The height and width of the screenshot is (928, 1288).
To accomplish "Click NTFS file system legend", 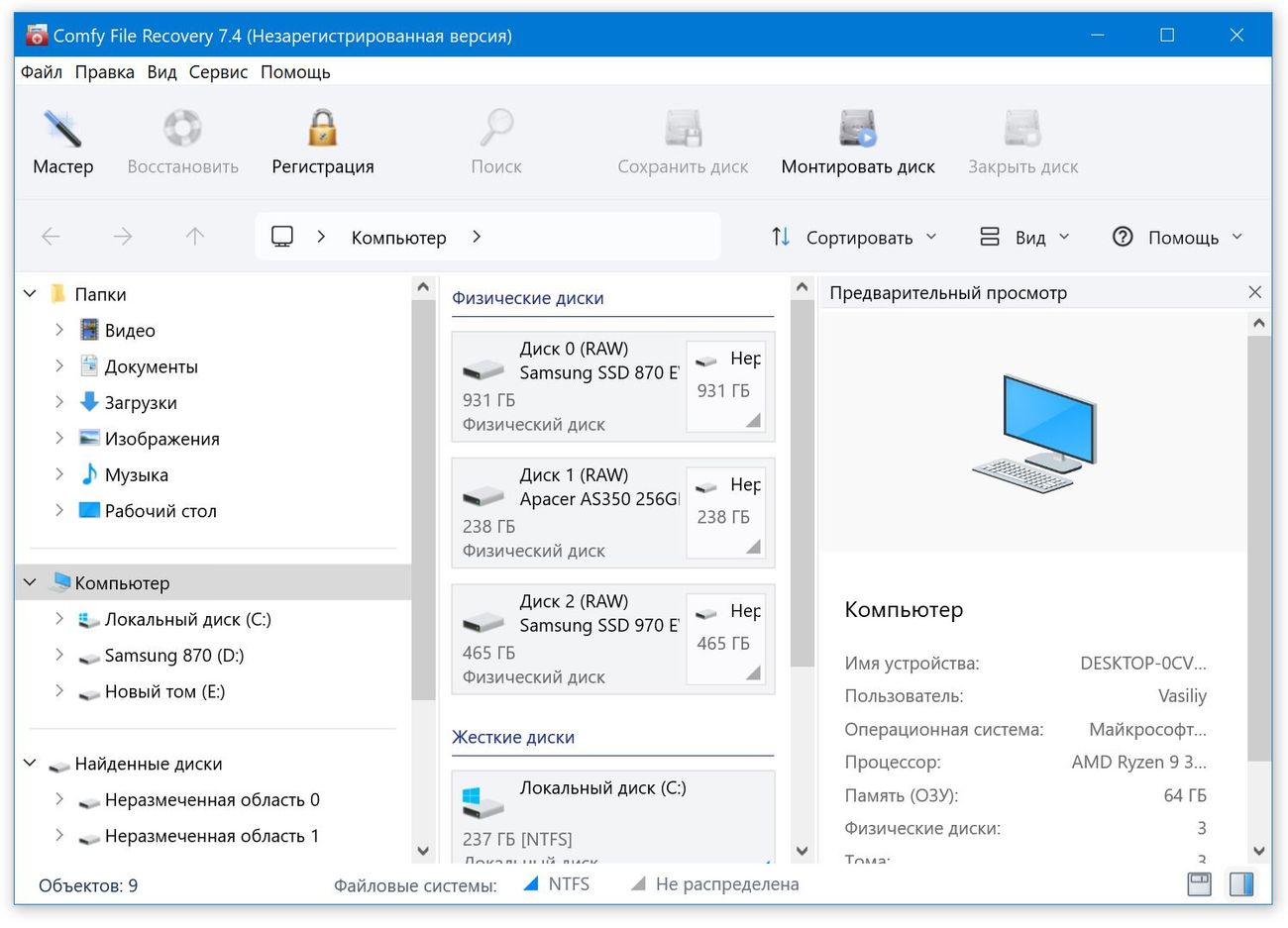I will click(556, 883).
